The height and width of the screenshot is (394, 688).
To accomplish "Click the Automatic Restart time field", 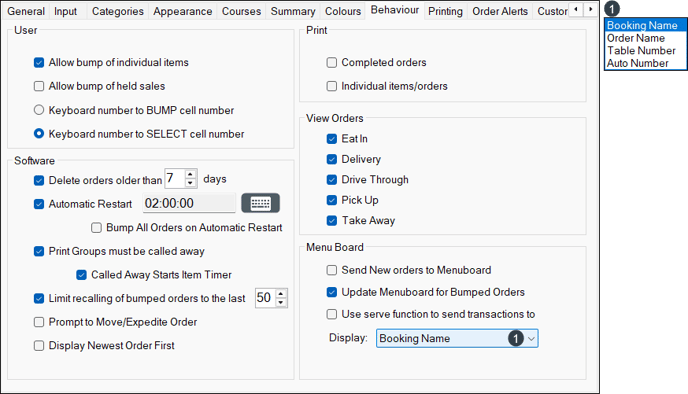I will pos(189,203).
